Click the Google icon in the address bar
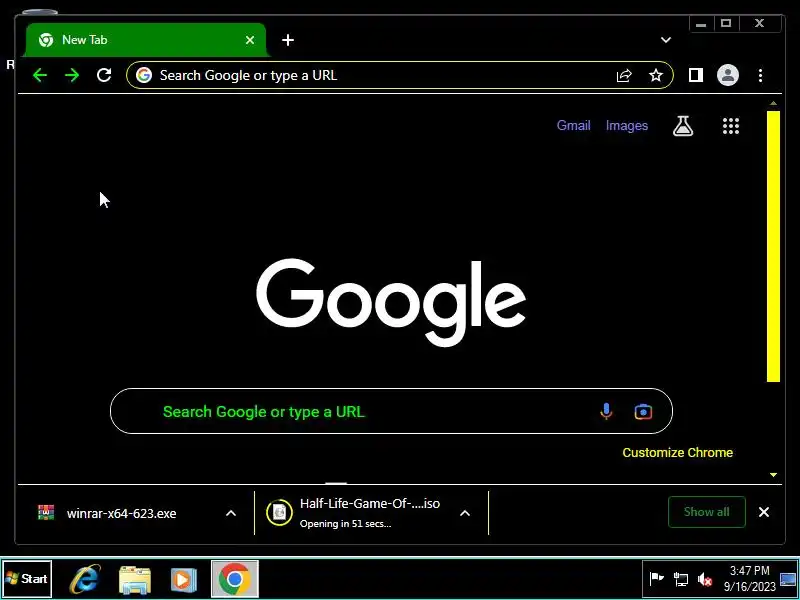The image size is (800, 600). (x=144, y=76)
